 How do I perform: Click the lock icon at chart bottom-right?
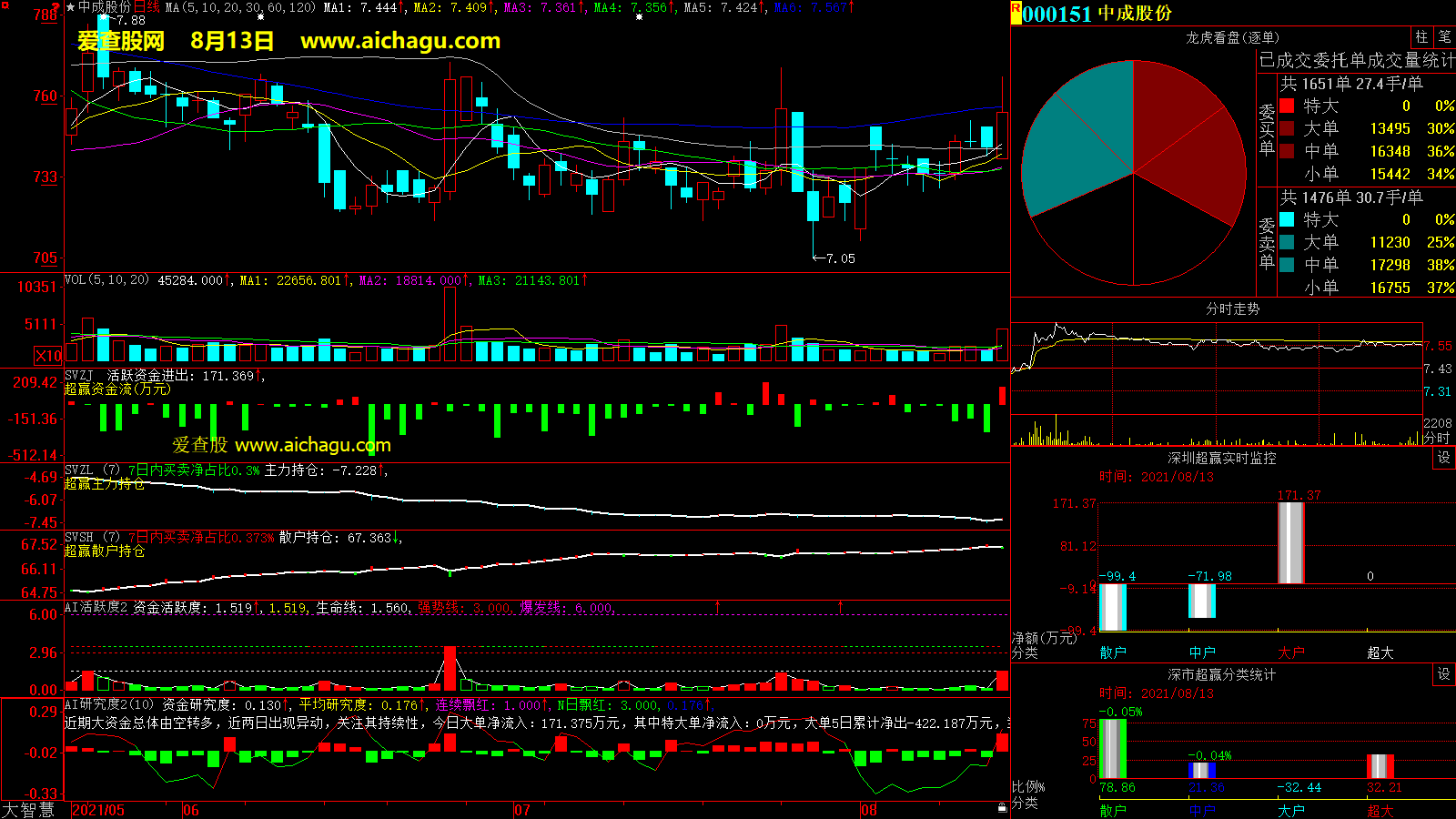[x=1002, y=807]
